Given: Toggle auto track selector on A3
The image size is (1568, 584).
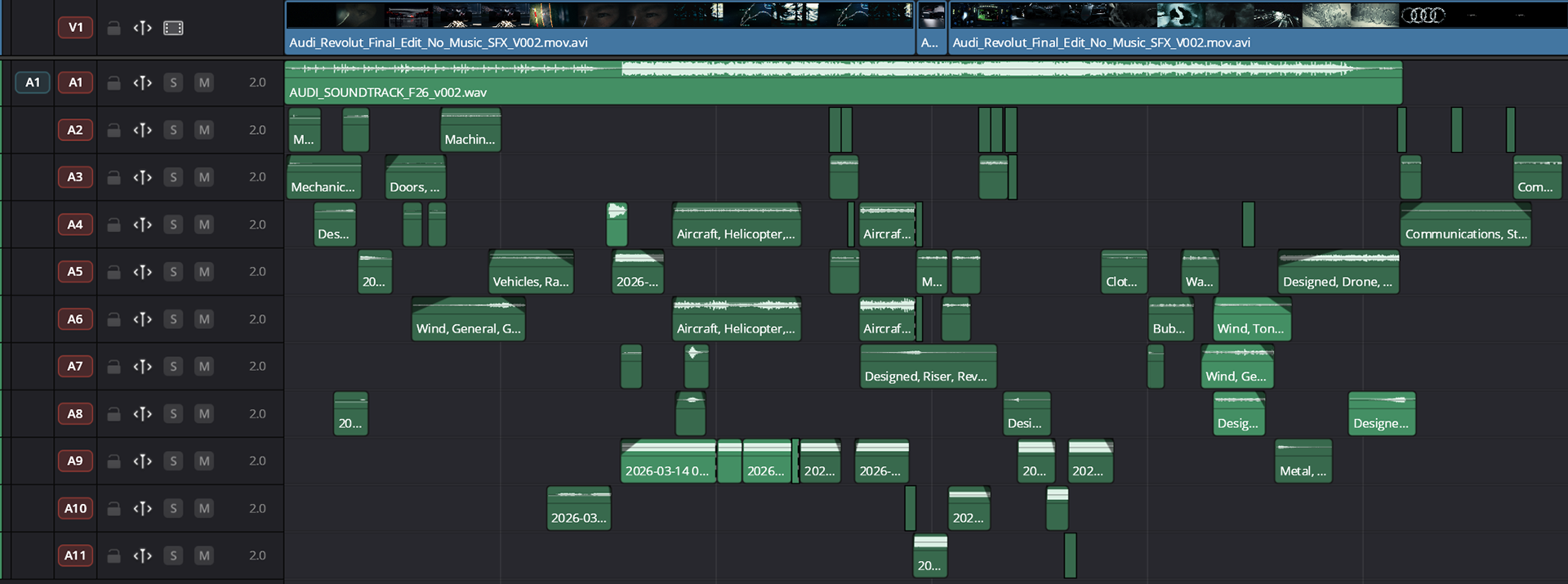Looking at the screenshot, I should (142, 177).
